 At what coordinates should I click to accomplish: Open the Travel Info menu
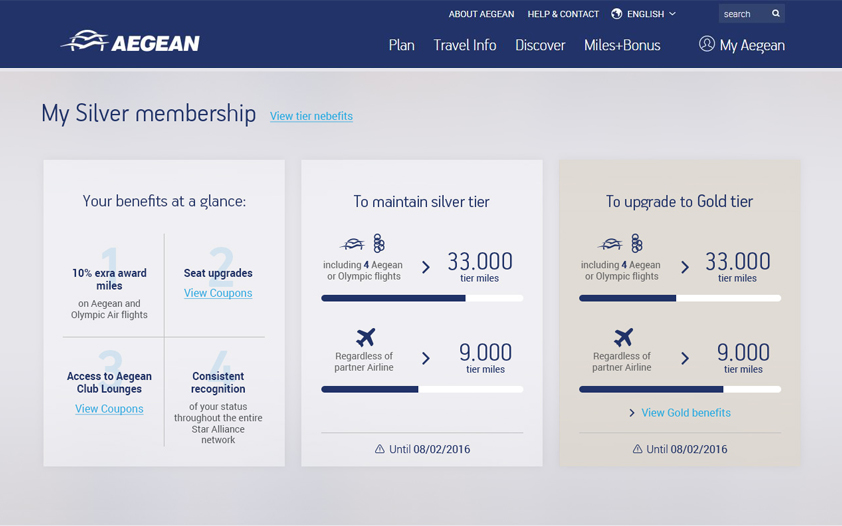(x=465, y=45)
